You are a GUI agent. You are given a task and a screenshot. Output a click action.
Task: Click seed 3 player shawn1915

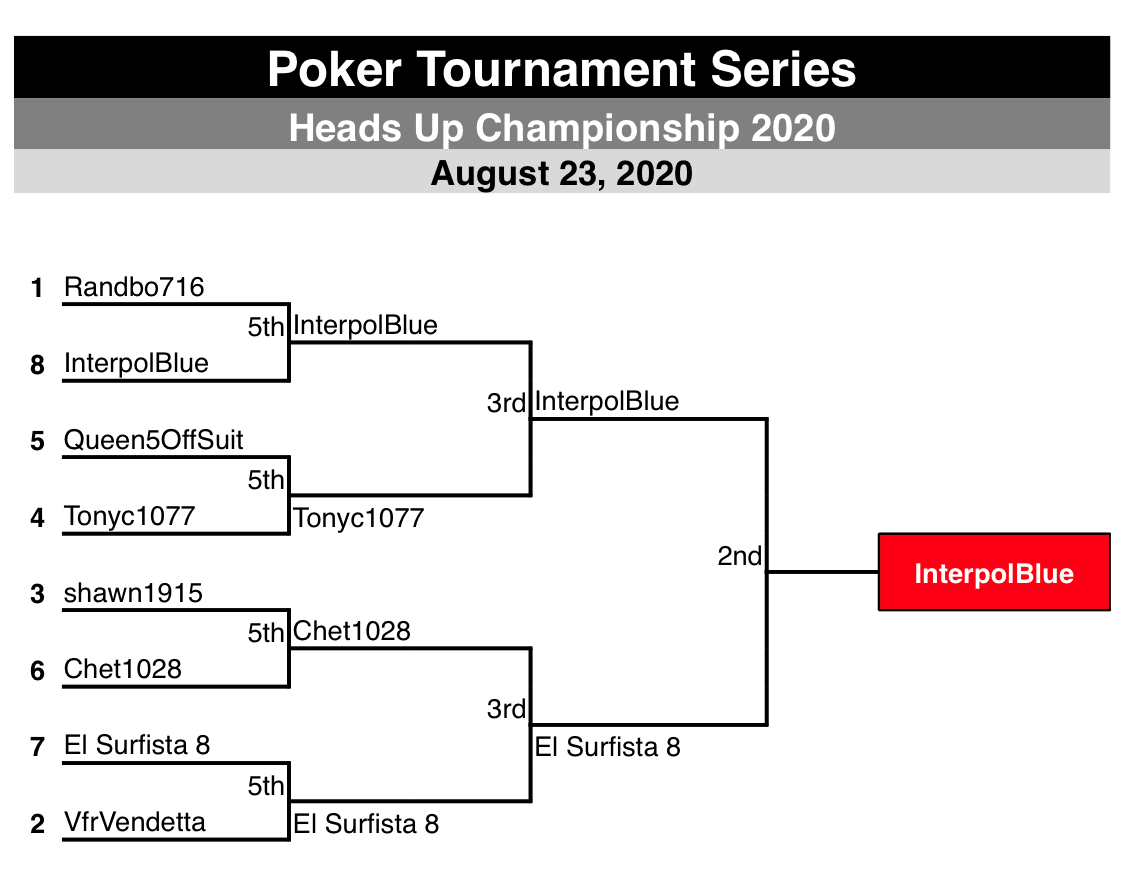(134, 593)
